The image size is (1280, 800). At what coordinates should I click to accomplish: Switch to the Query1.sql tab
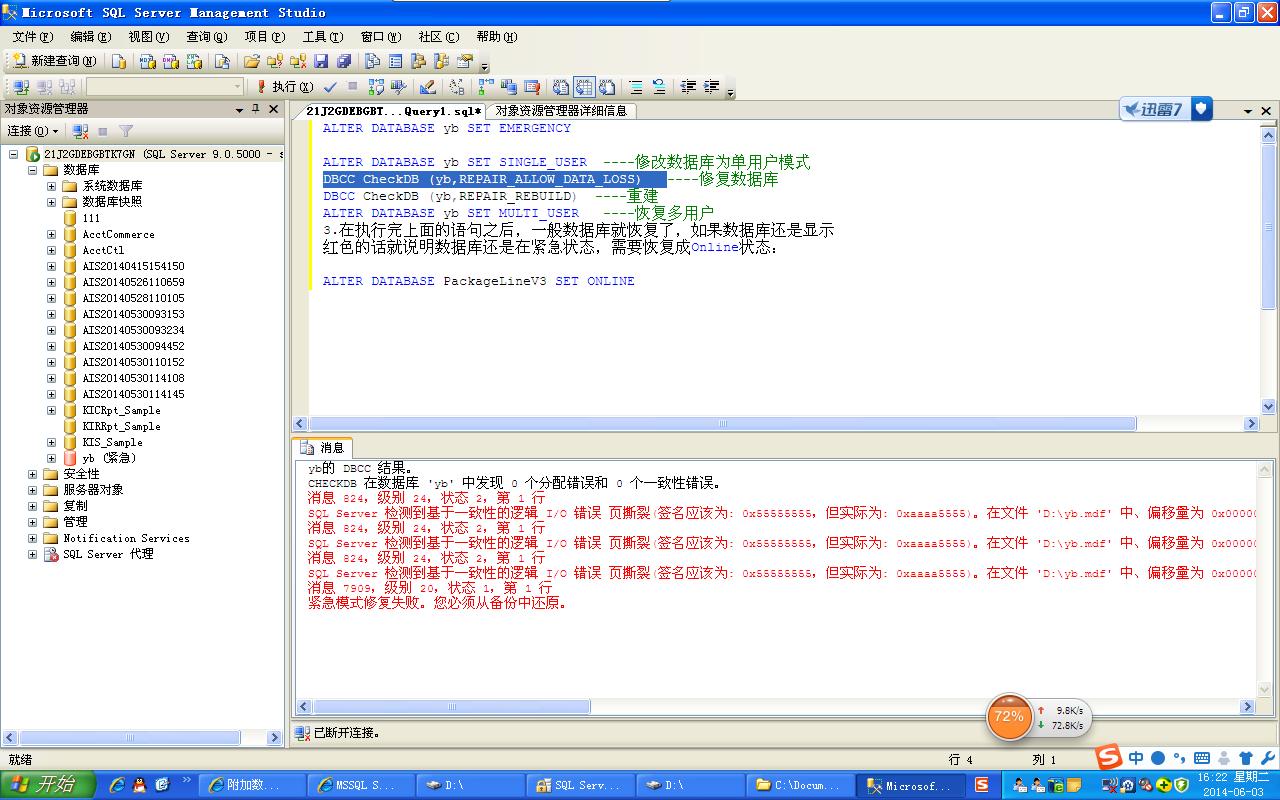[x=394, y=111]
